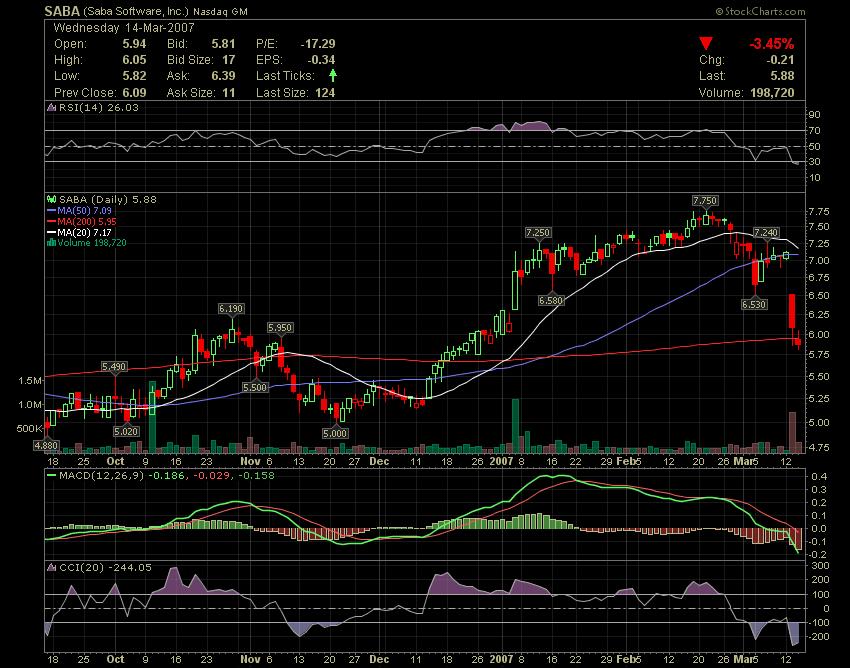
Task: Select the Ask Size value 11
Action: [x=229, y=92]
